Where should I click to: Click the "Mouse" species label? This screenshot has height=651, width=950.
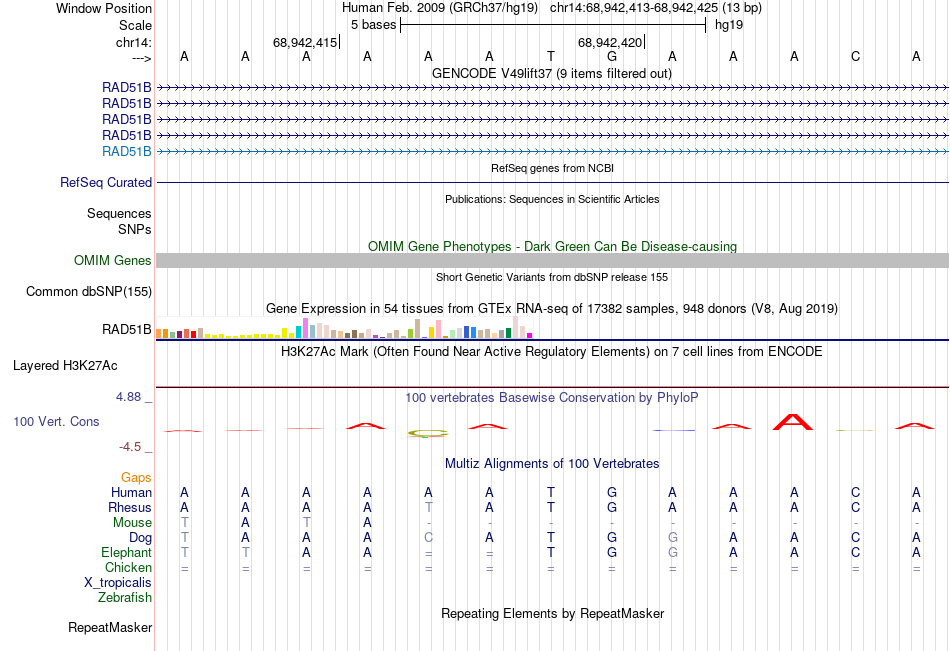[133, 522]
